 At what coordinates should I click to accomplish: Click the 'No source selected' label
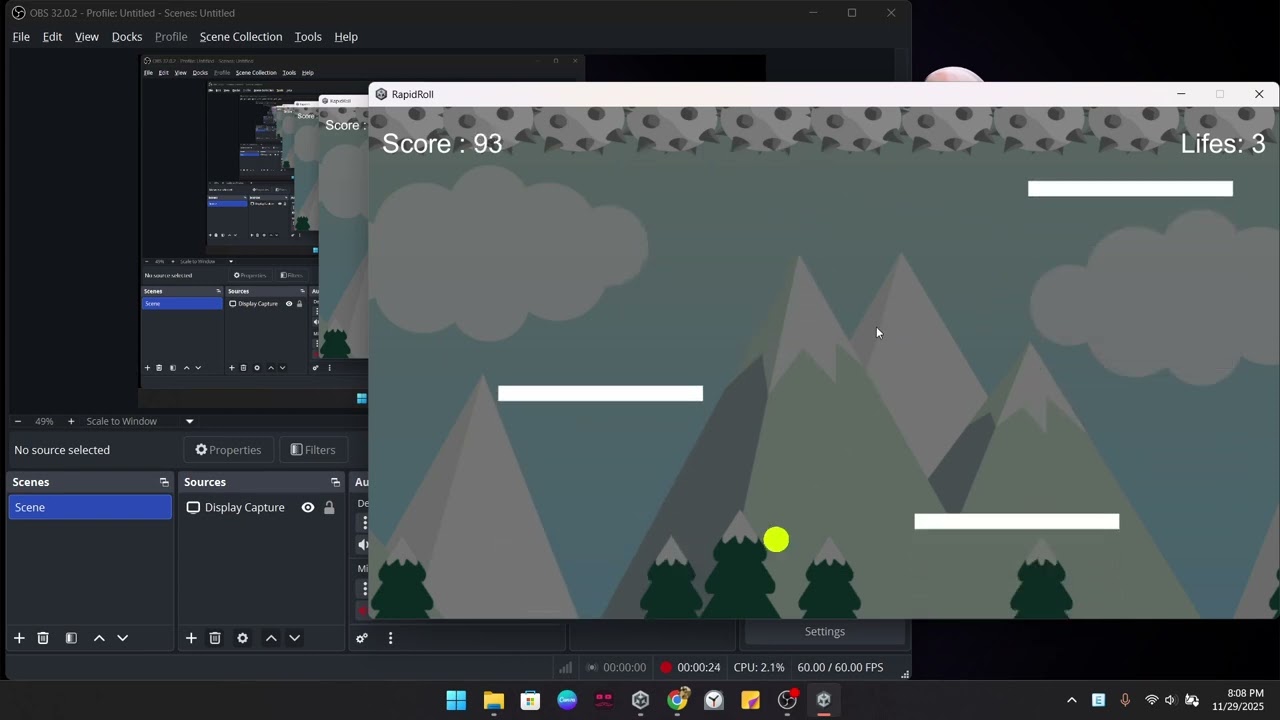(62, 450)
